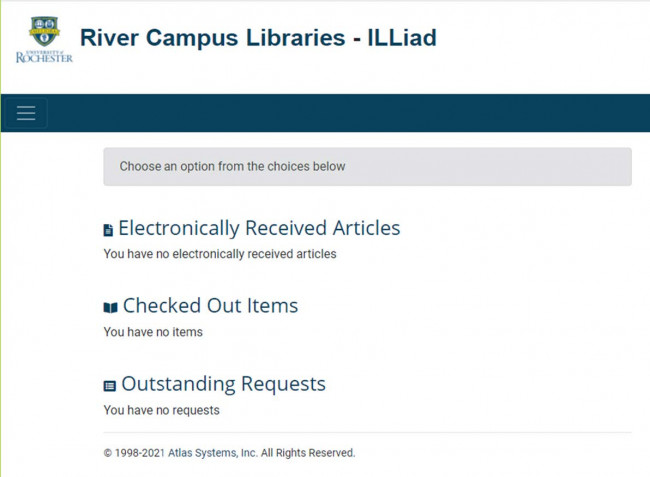Open the hamburger navigation menu
The image size is (650, 477).
pyautogui.click(x=26, y=113)
